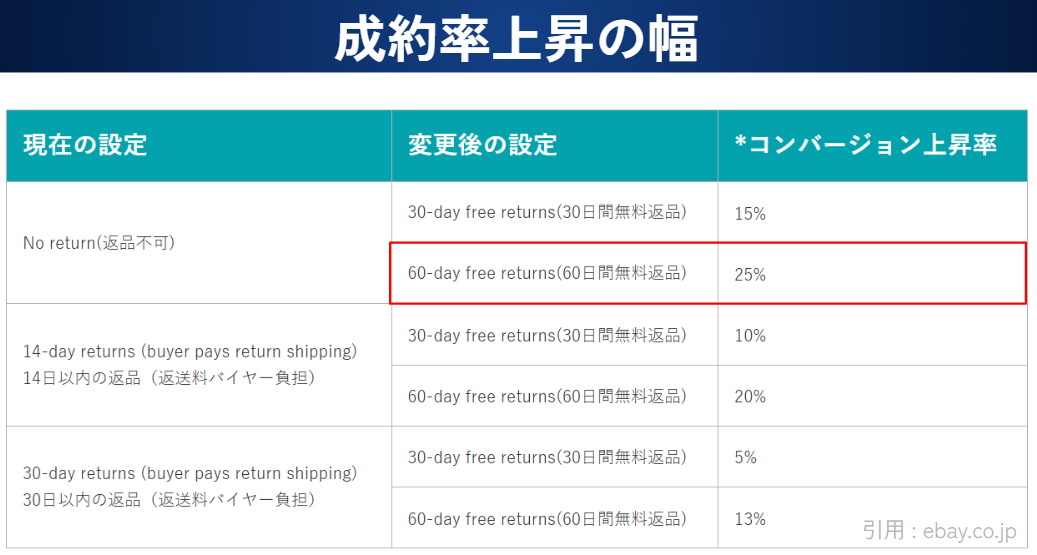The width and height of the screenshot is (1037, 555).
Task: Select the 14日以内の返品 text line
Action: pyautogui.click(x=168, y=378)
